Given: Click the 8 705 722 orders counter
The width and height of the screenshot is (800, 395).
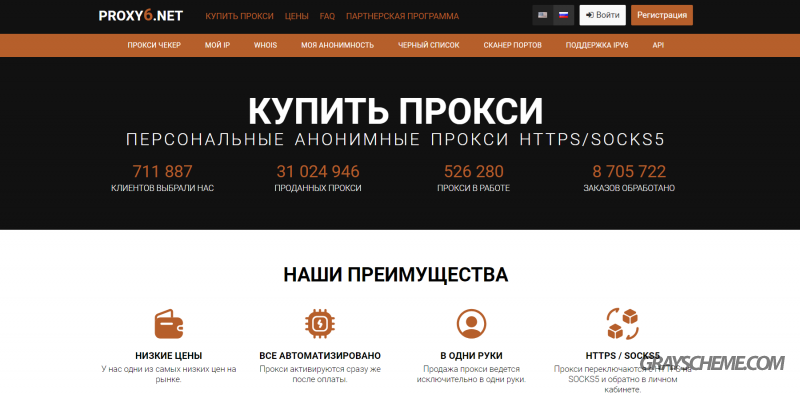Looking at the screenshot, I should point(629,171).
